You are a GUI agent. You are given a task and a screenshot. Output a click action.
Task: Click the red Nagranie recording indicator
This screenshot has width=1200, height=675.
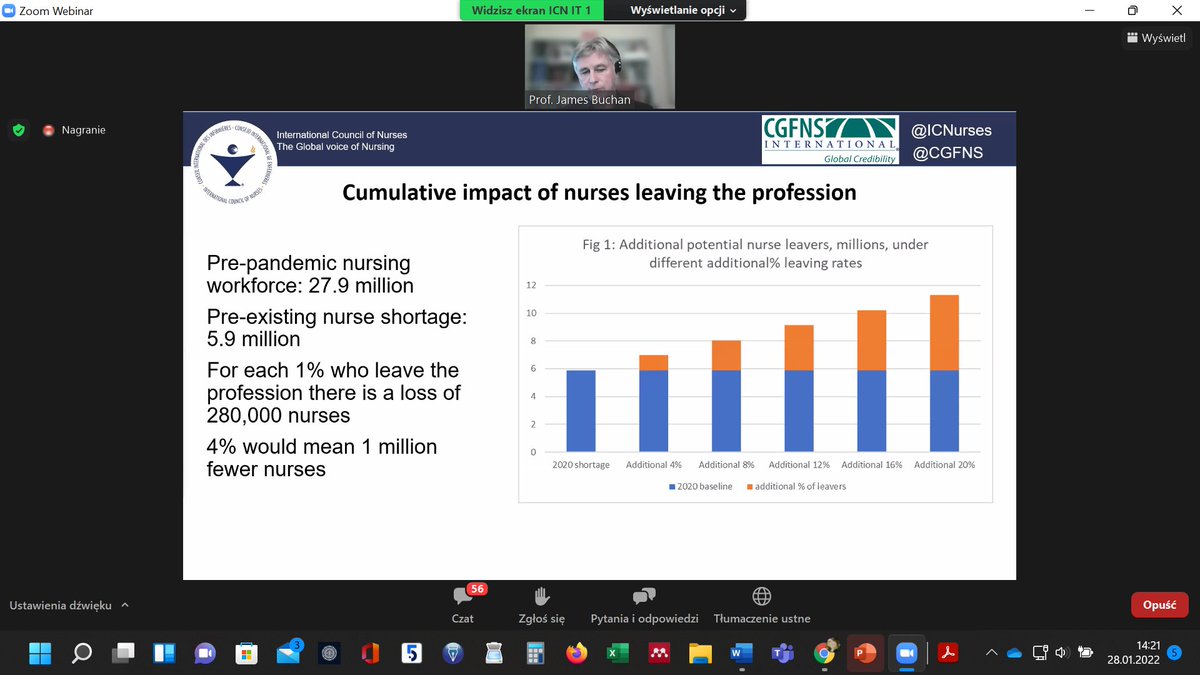click(x=74, y=130)
